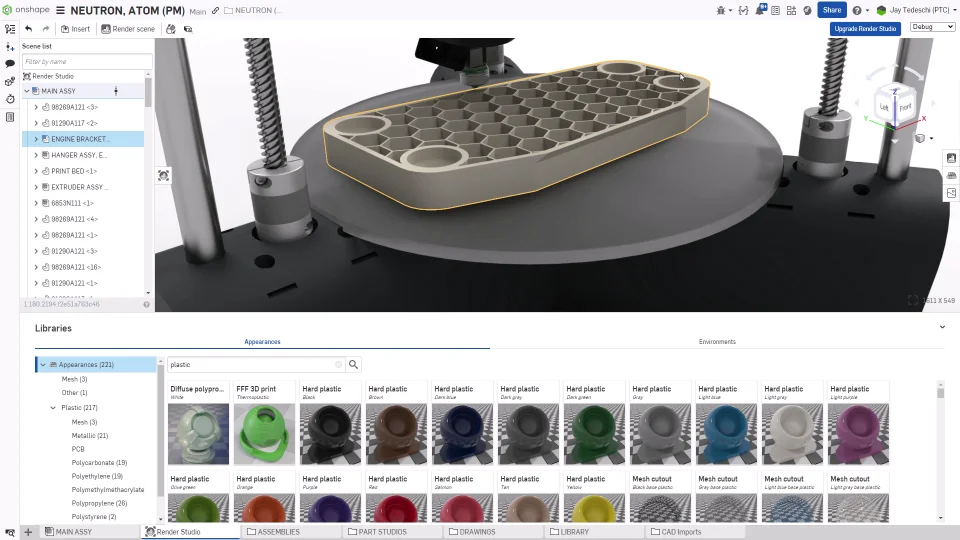The height and width of the screenshot is (540, 960).
Task: Click the Insert button in toolbar
Action: pyautogui.click(x=75, y=29)
